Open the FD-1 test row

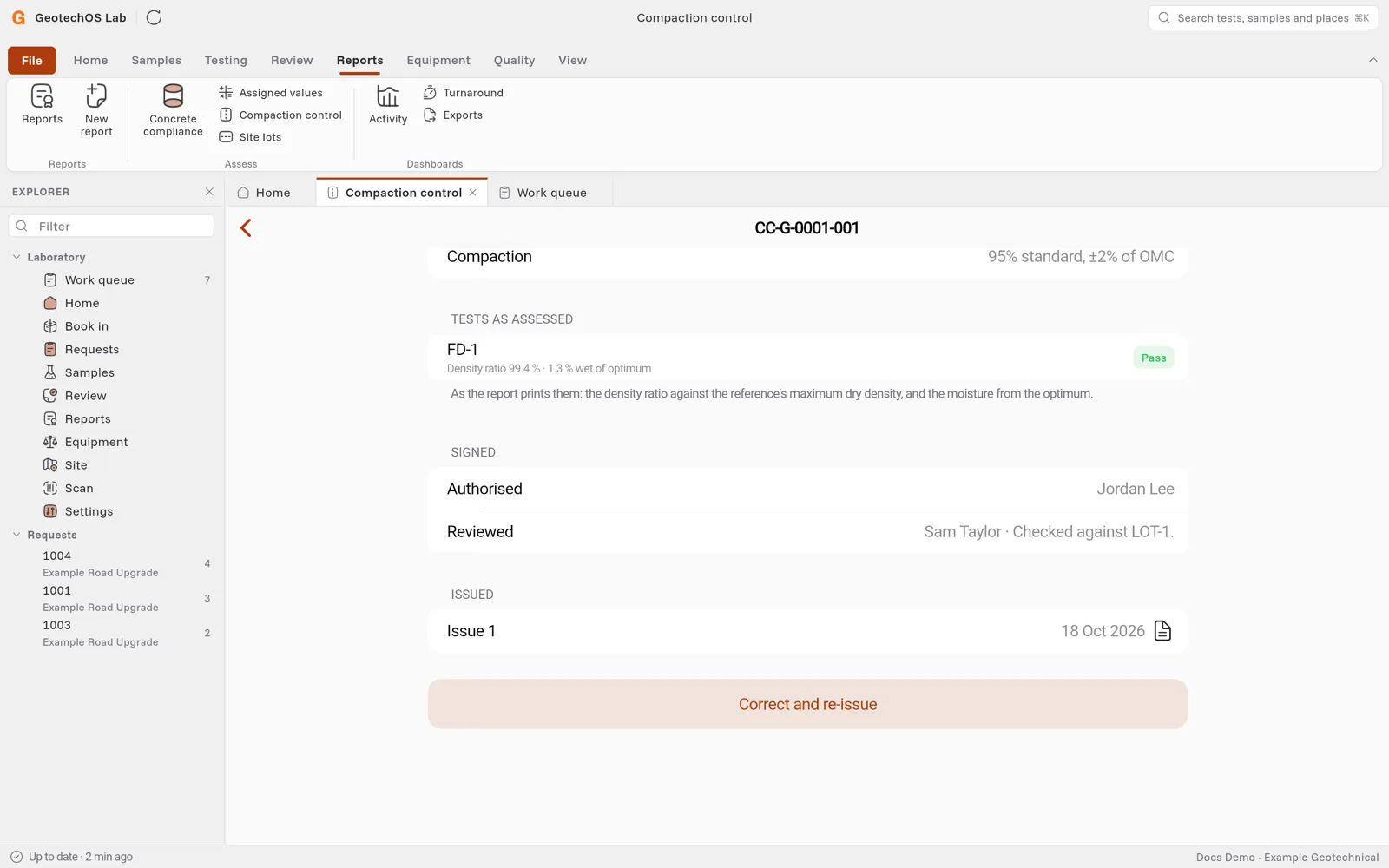pos(807,358)
